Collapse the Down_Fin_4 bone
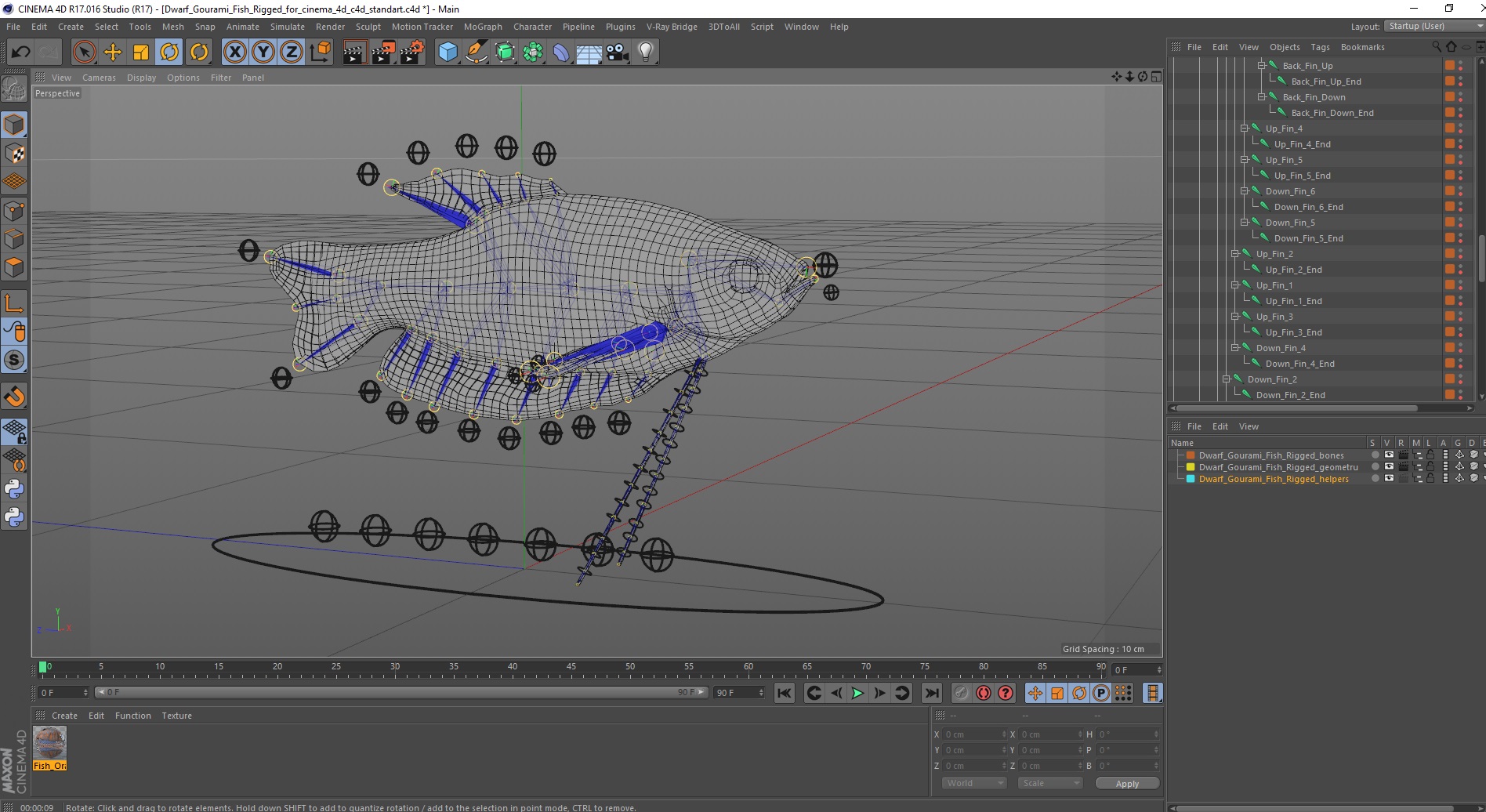This screenshot has height=812, width=1486. 1235,348
